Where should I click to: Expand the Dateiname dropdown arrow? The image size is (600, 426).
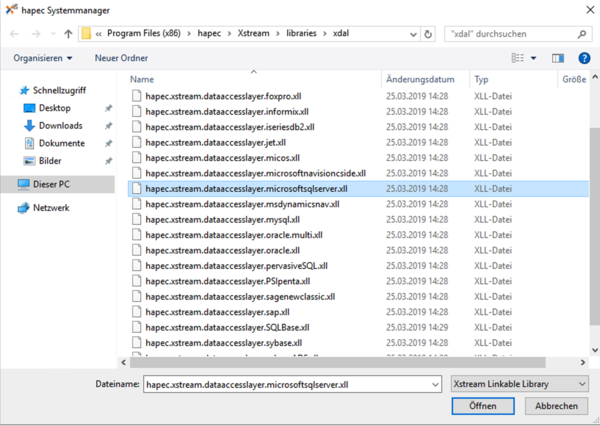coord(435,384)
